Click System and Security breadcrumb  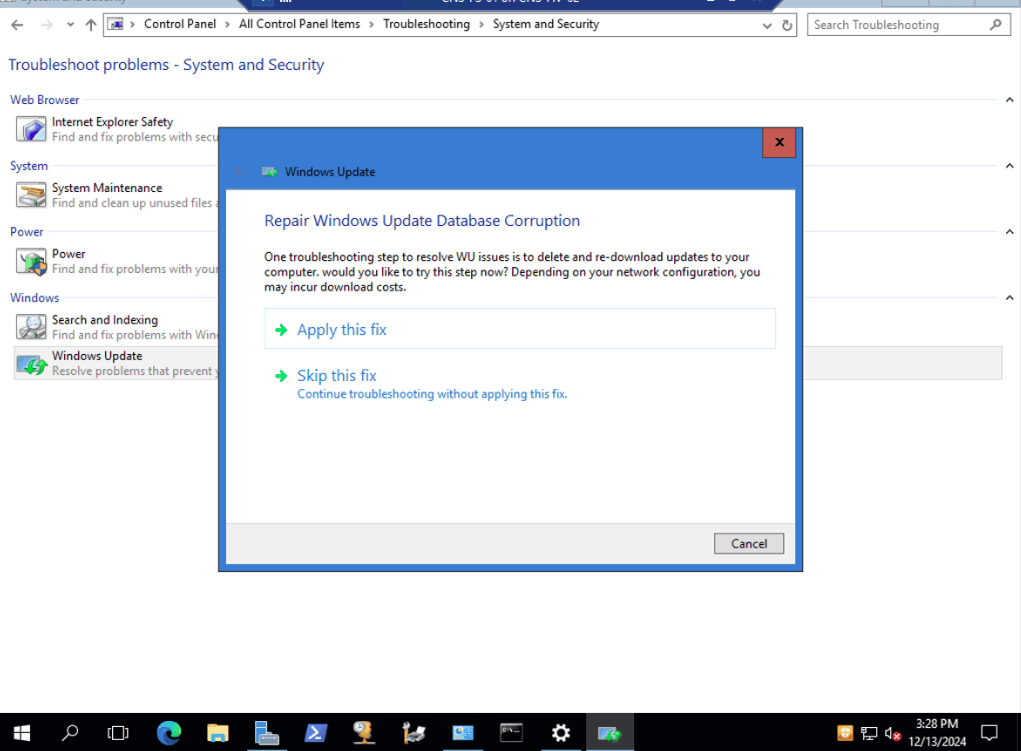point(546,24)
